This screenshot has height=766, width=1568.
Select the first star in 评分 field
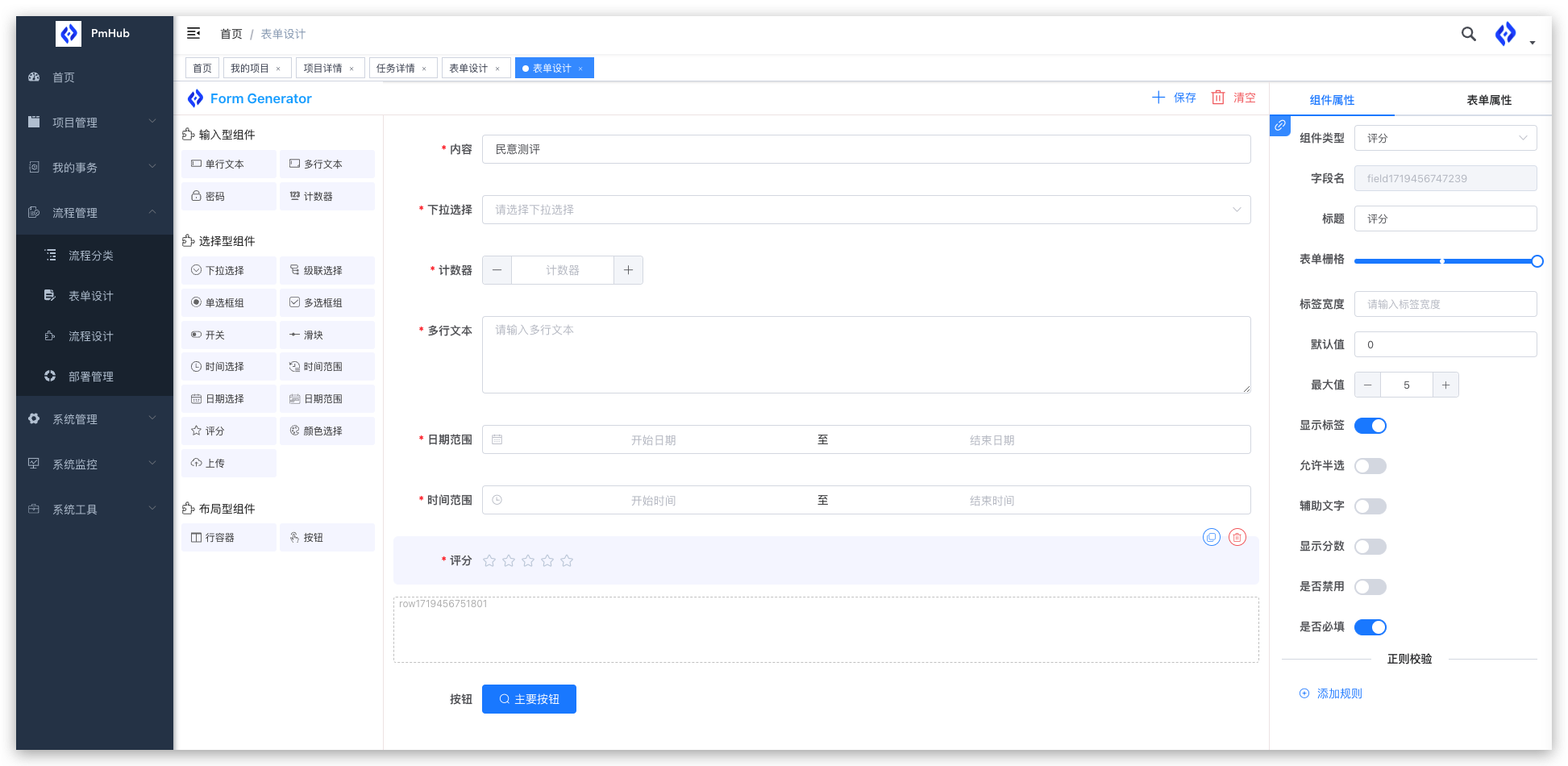pos(489,560)
